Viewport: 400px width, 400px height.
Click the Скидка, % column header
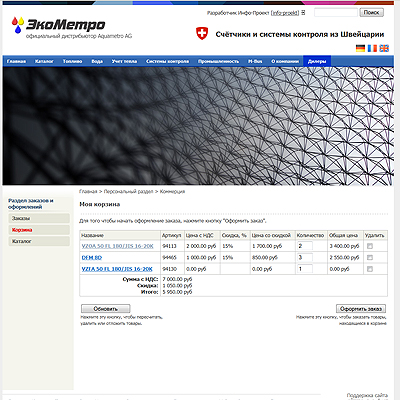point(234,235)
